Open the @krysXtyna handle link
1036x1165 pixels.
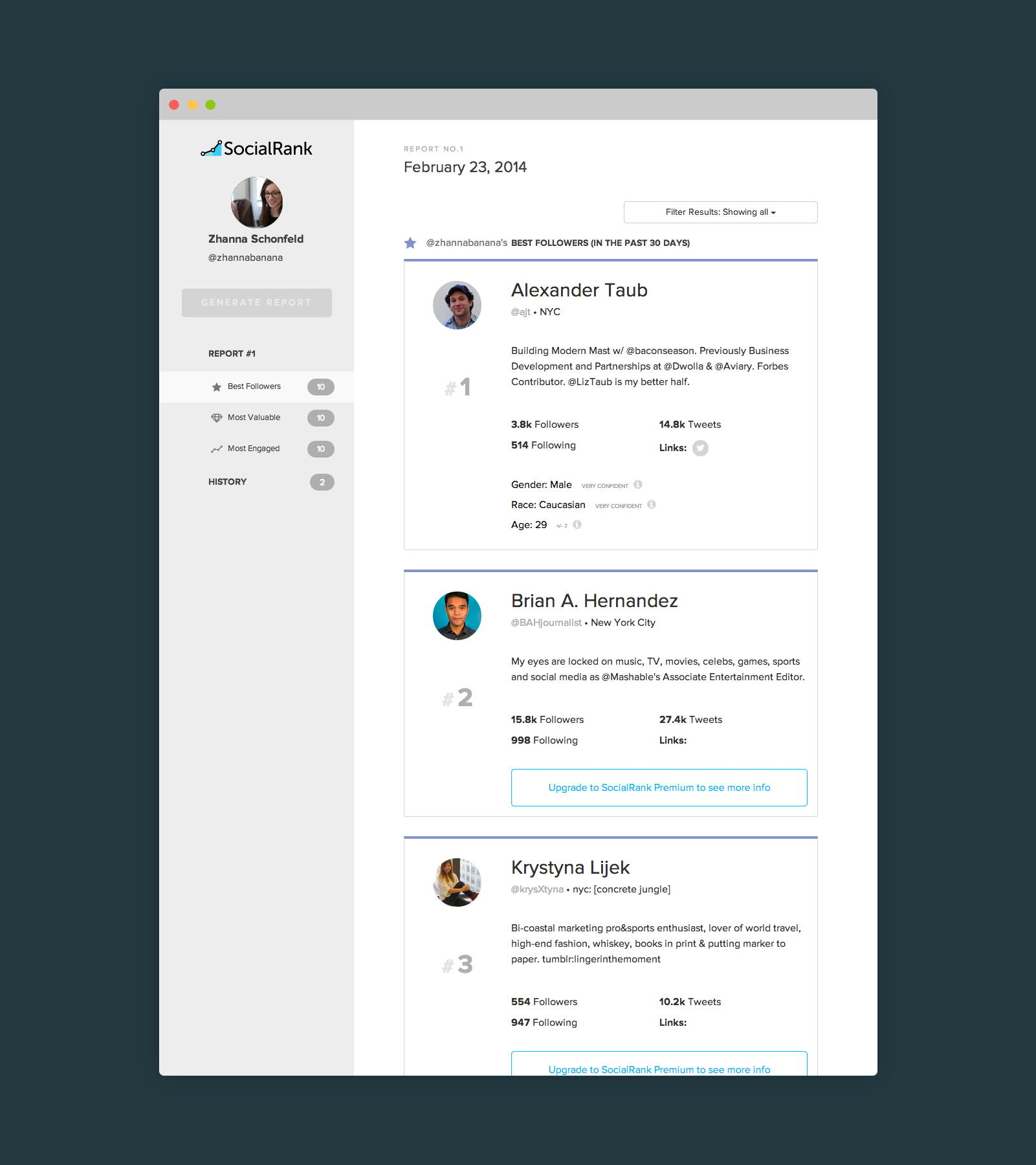(x=538, y=889)
